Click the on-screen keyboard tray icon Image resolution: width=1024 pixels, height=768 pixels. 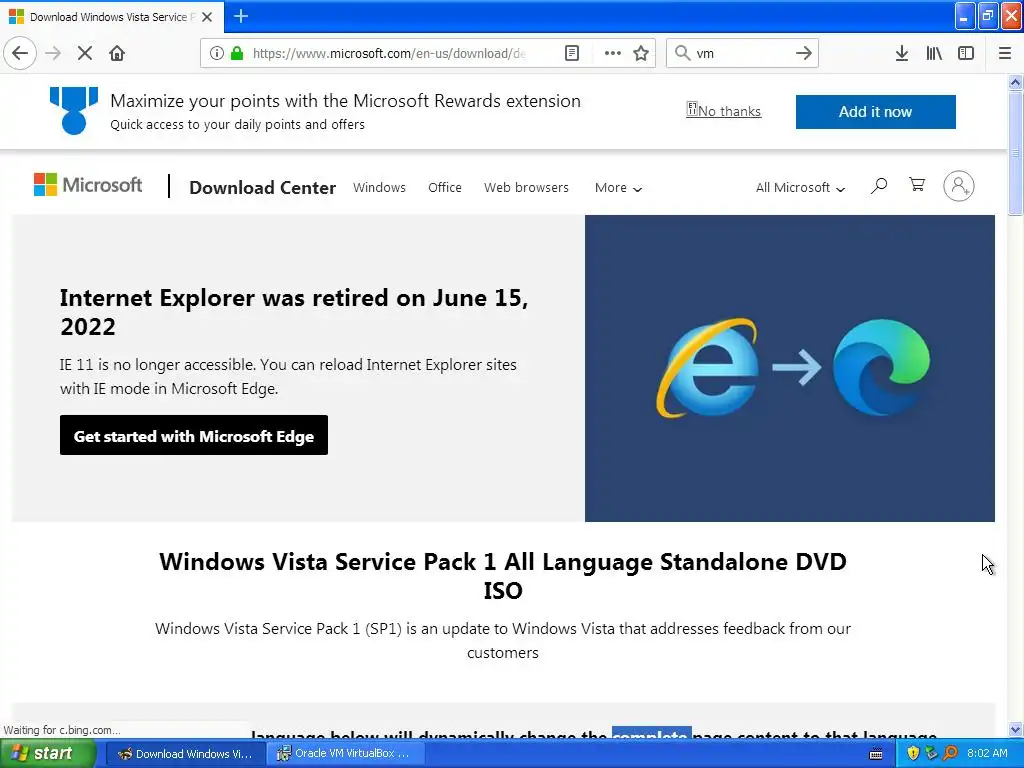tap(876, 754)
